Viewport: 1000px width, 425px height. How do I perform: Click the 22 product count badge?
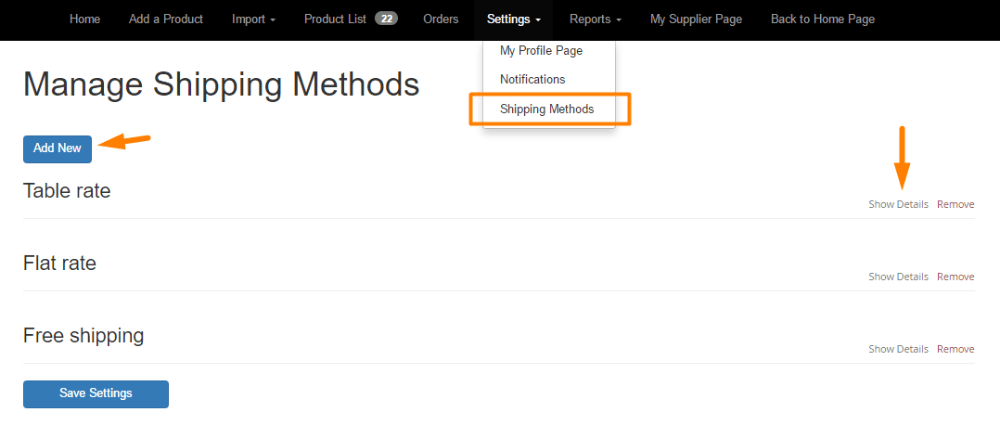click(386, 19)
